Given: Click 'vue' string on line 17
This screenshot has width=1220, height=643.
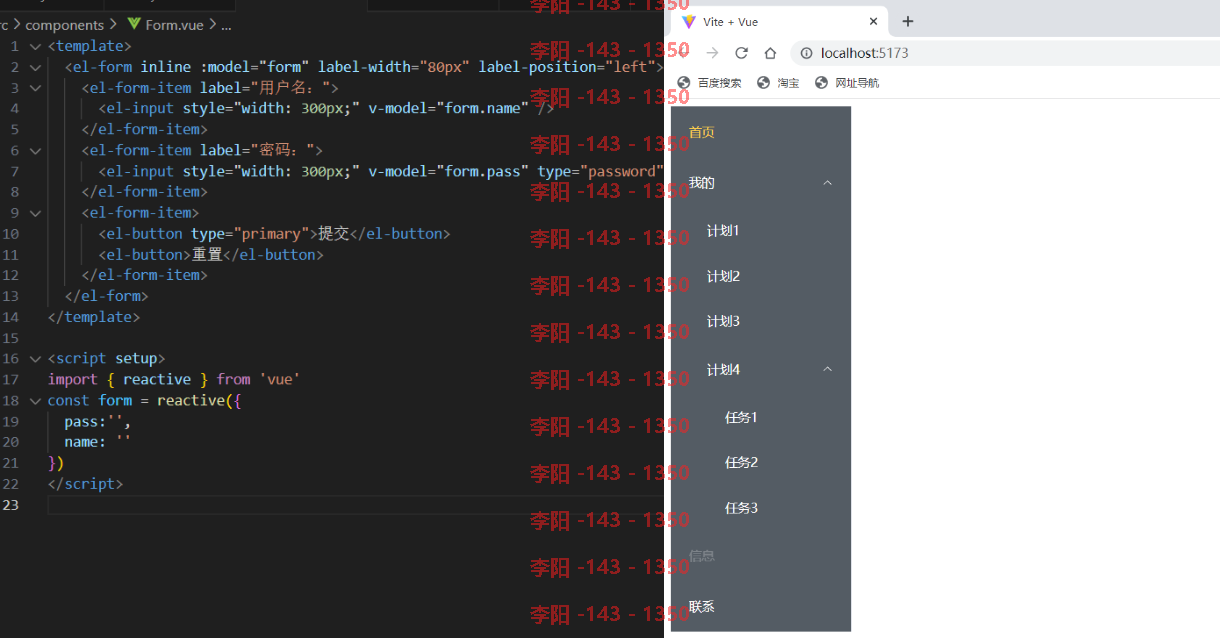Looking at the screenshot, I should click(280, 380).
